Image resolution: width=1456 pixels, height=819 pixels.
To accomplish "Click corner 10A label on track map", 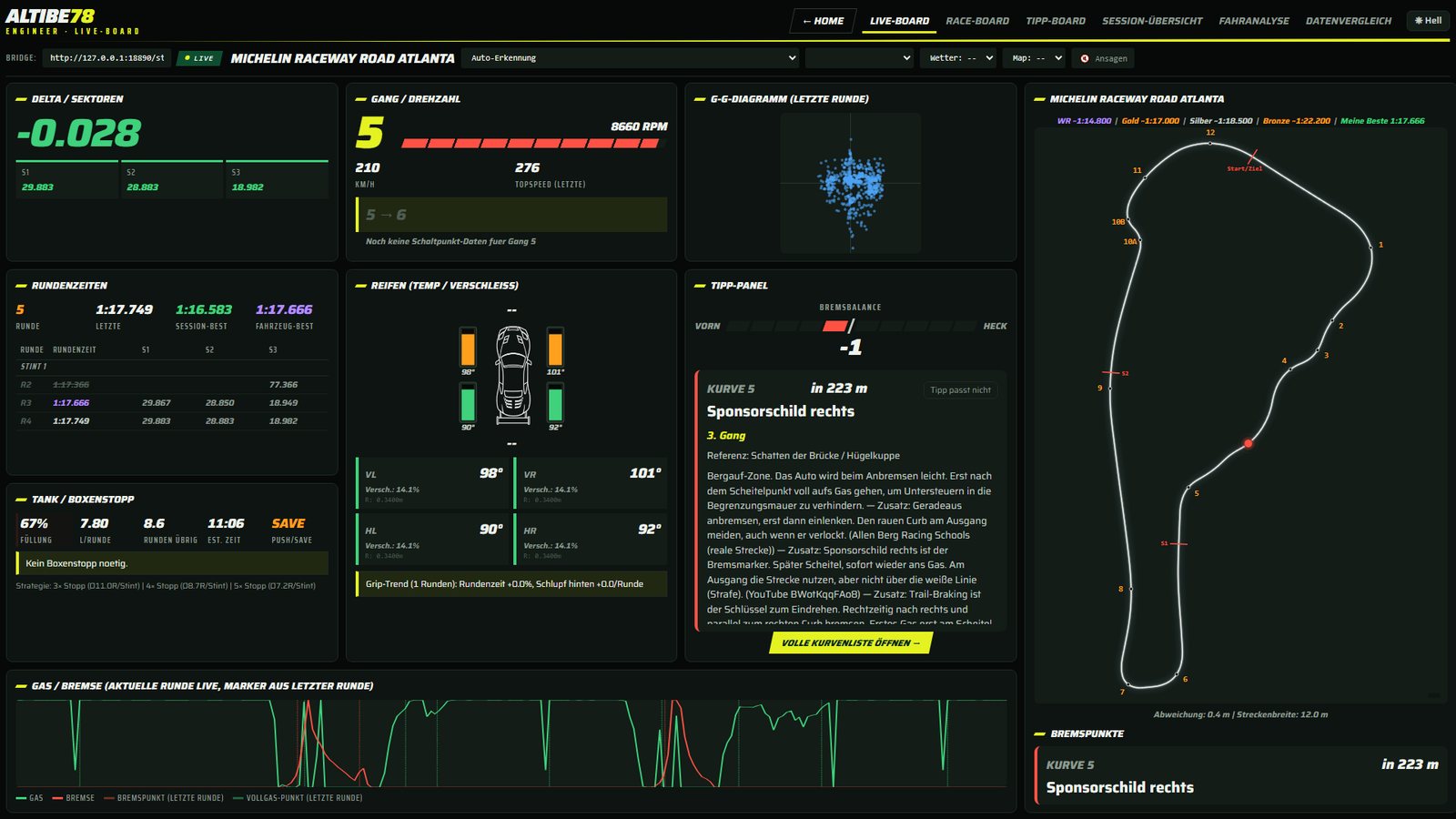I will pyautogui.click(x=1130, y=242).
